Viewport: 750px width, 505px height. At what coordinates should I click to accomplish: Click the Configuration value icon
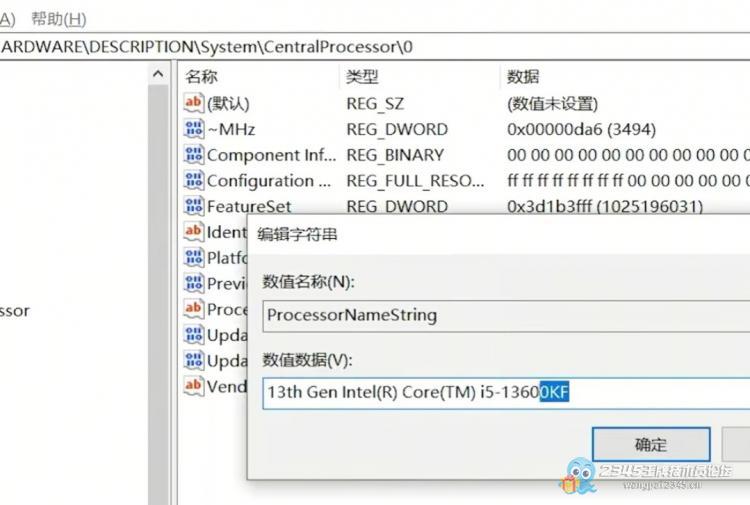194,180
